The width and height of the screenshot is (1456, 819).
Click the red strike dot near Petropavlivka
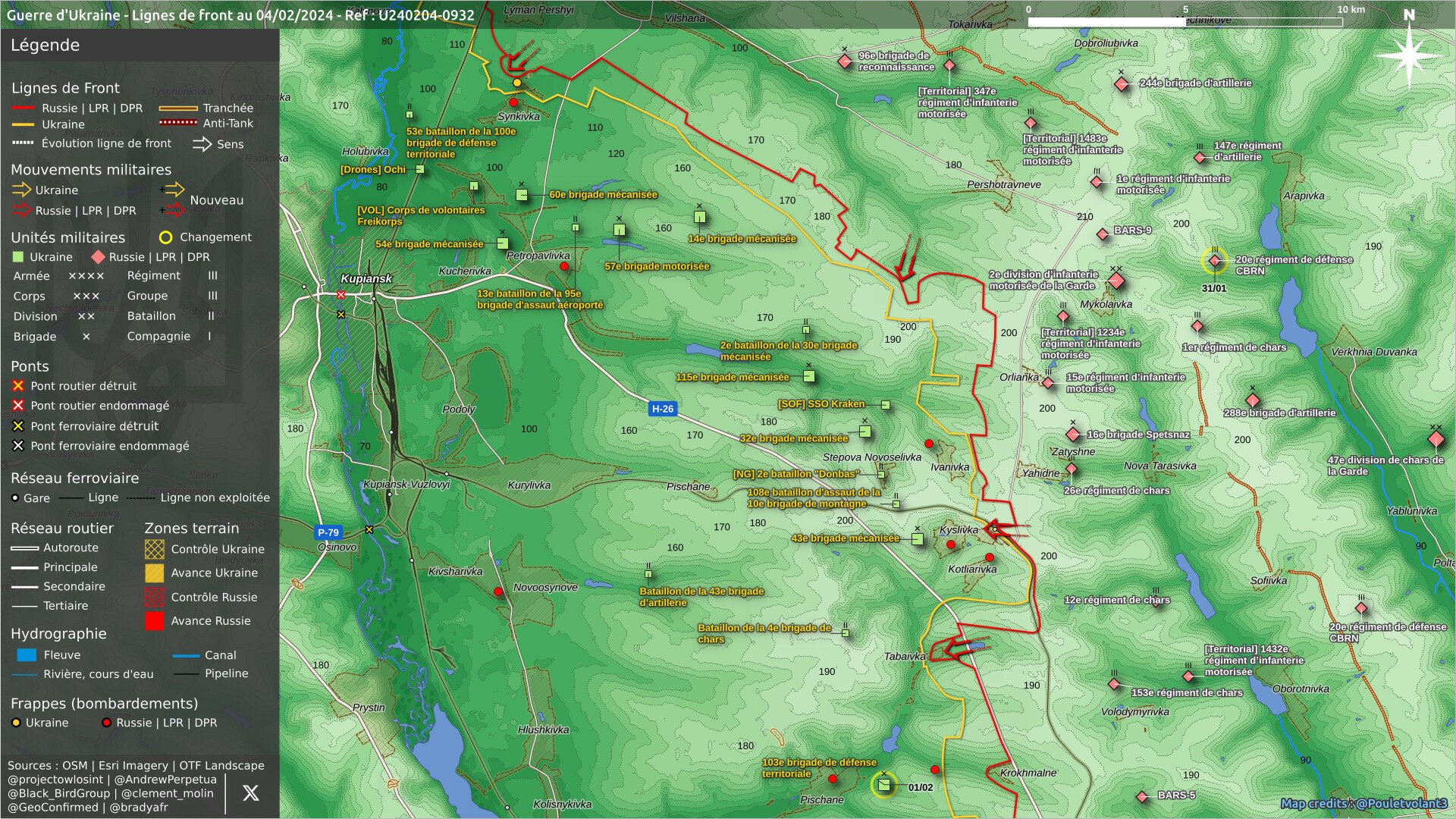[x=564, y=267]
